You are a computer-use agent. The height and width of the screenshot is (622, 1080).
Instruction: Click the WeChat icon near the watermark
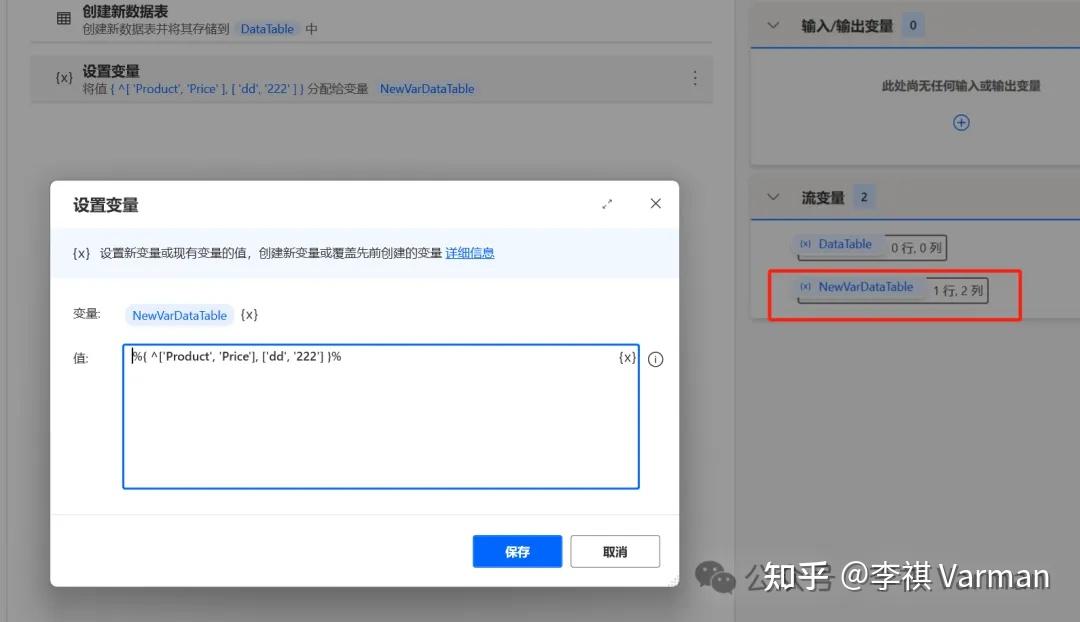[x=713, y=576]
